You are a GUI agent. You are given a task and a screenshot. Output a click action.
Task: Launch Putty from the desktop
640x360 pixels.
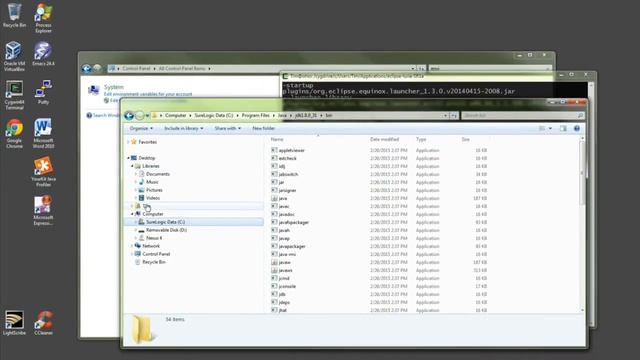(43, 92)
